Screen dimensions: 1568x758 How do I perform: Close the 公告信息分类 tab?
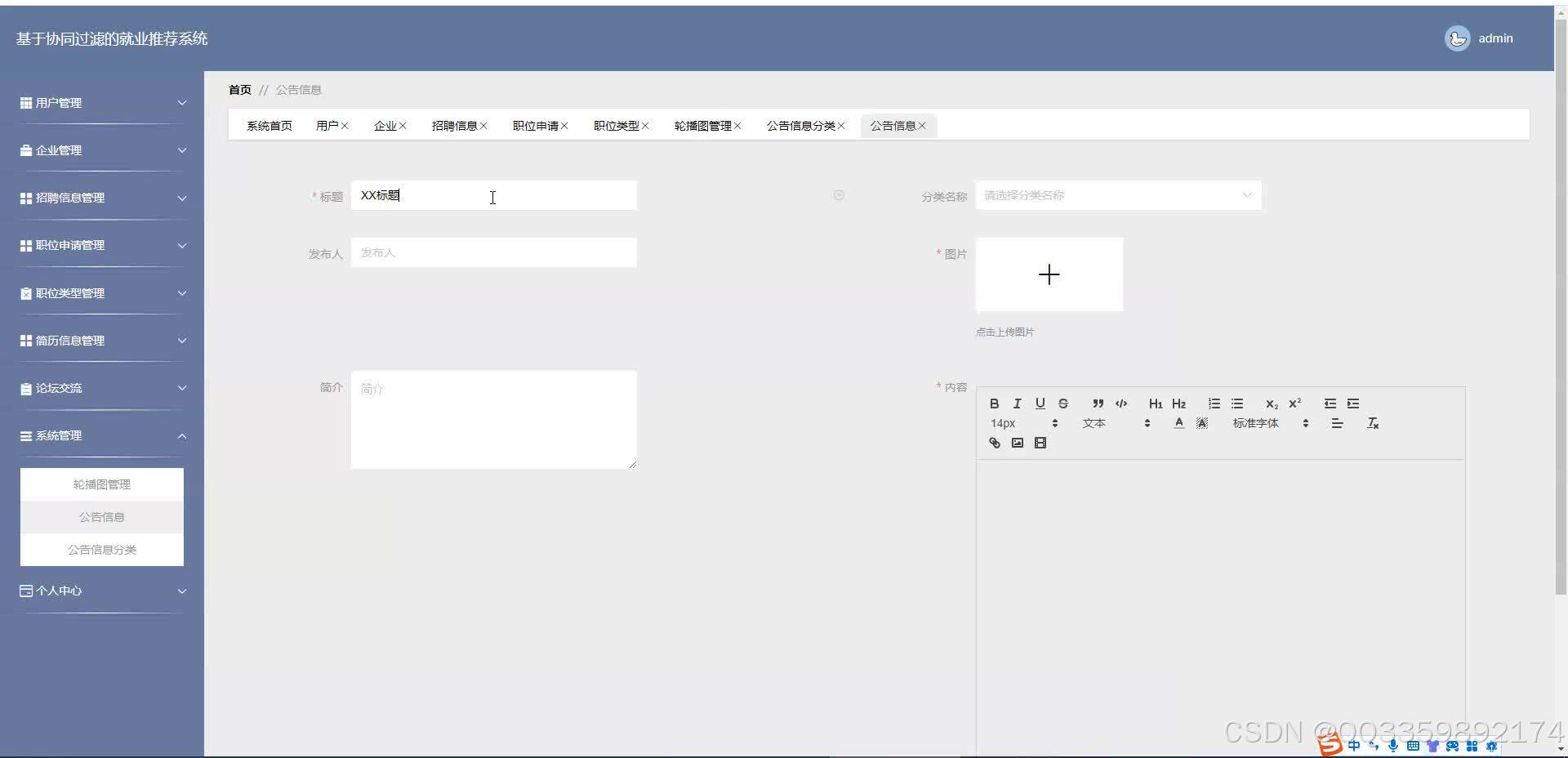[x=841, y=126]
